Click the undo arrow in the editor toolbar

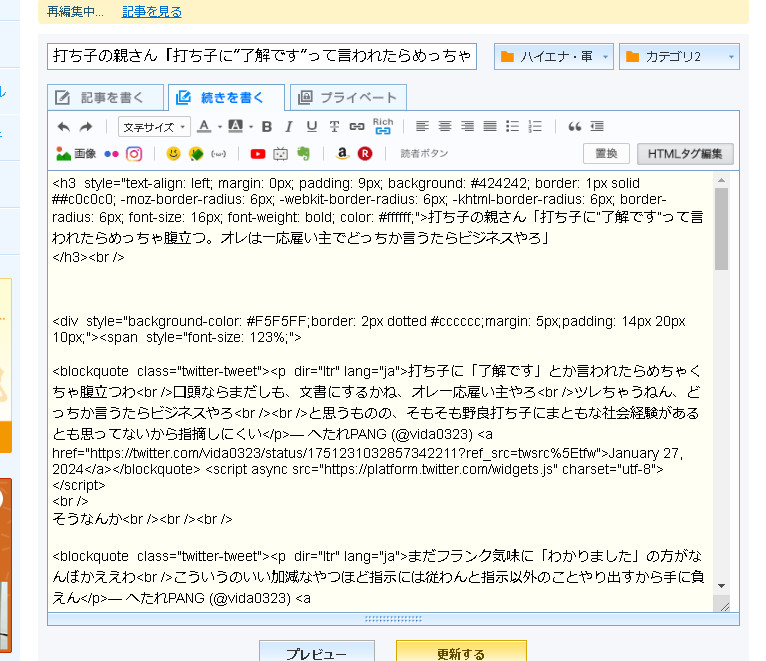tap(64, 127)
